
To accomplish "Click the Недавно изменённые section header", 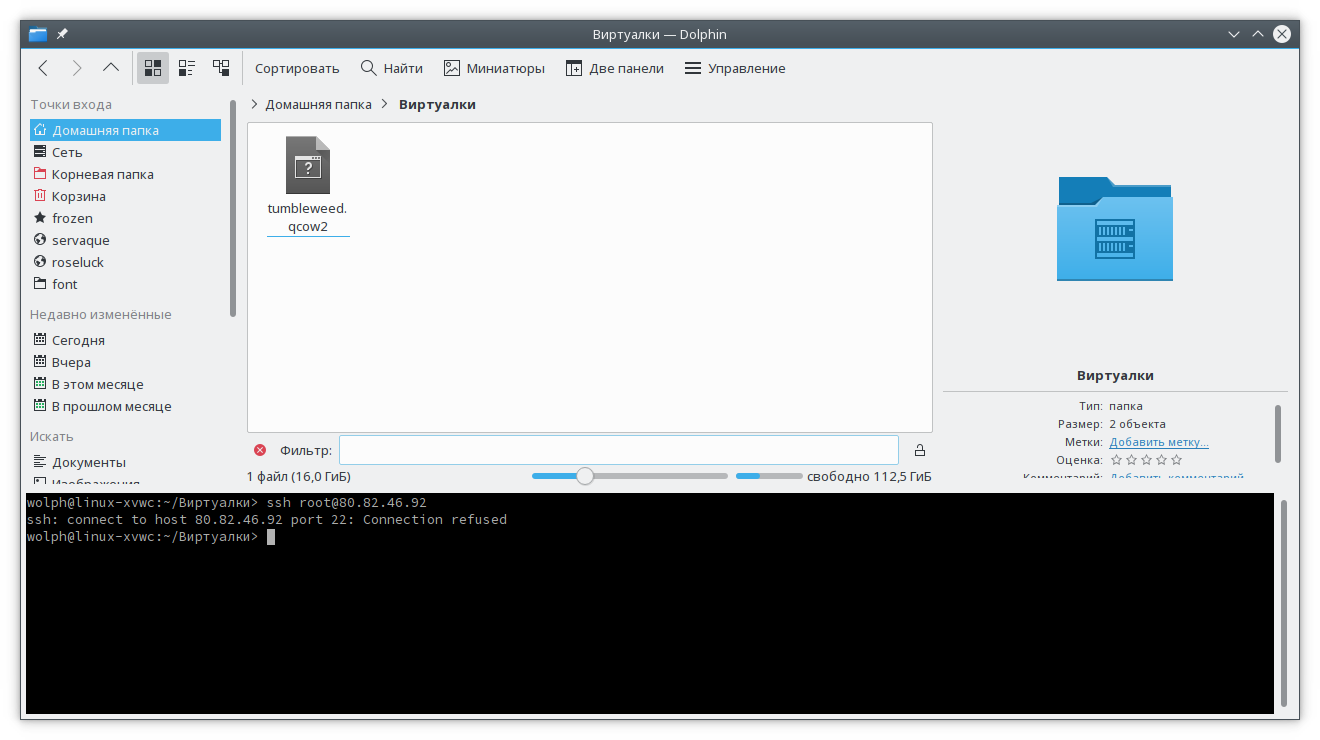I will point(101,314).
